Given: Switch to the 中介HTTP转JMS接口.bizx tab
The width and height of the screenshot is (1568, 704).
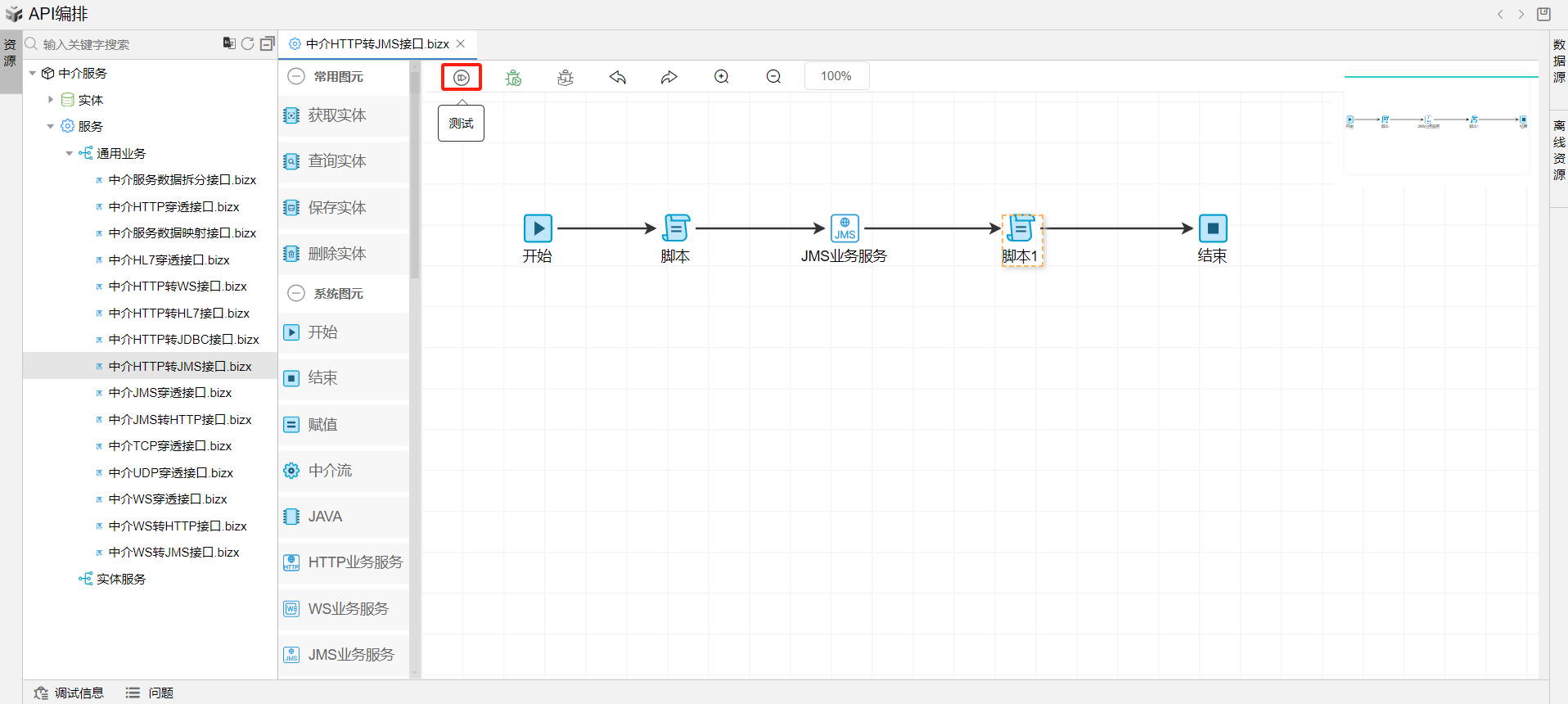Looking at the screenshot, I should coord(376,44).
